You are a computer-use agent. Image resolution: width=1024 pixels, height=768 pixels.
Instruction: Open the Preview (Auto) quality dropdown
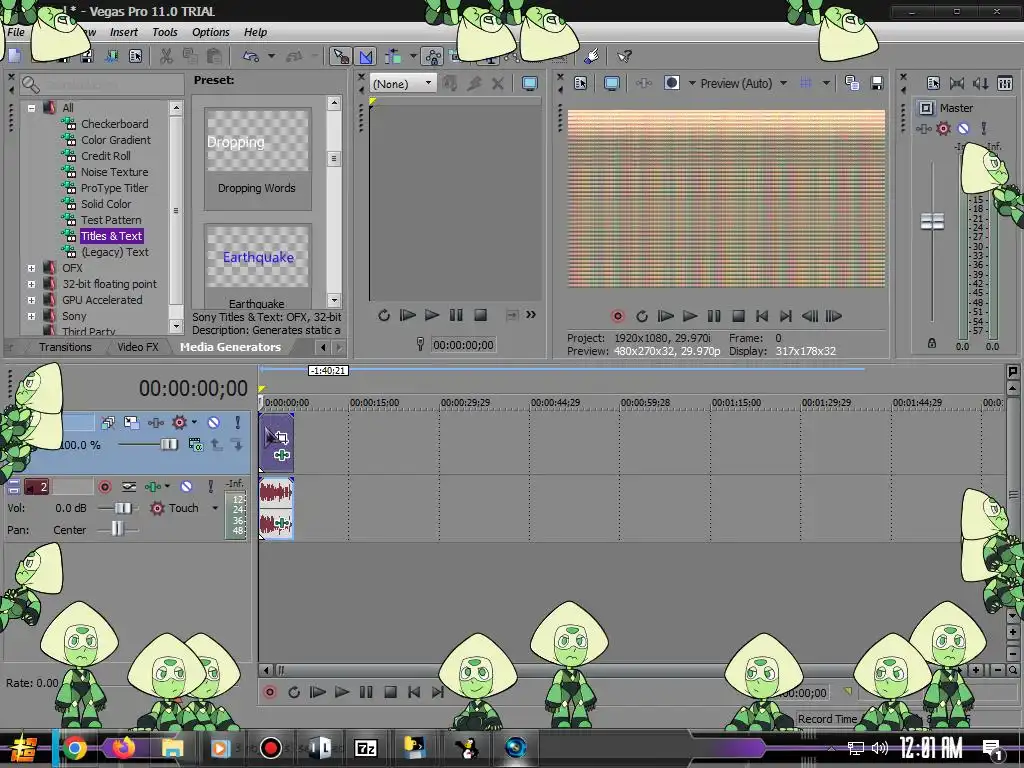783,83
